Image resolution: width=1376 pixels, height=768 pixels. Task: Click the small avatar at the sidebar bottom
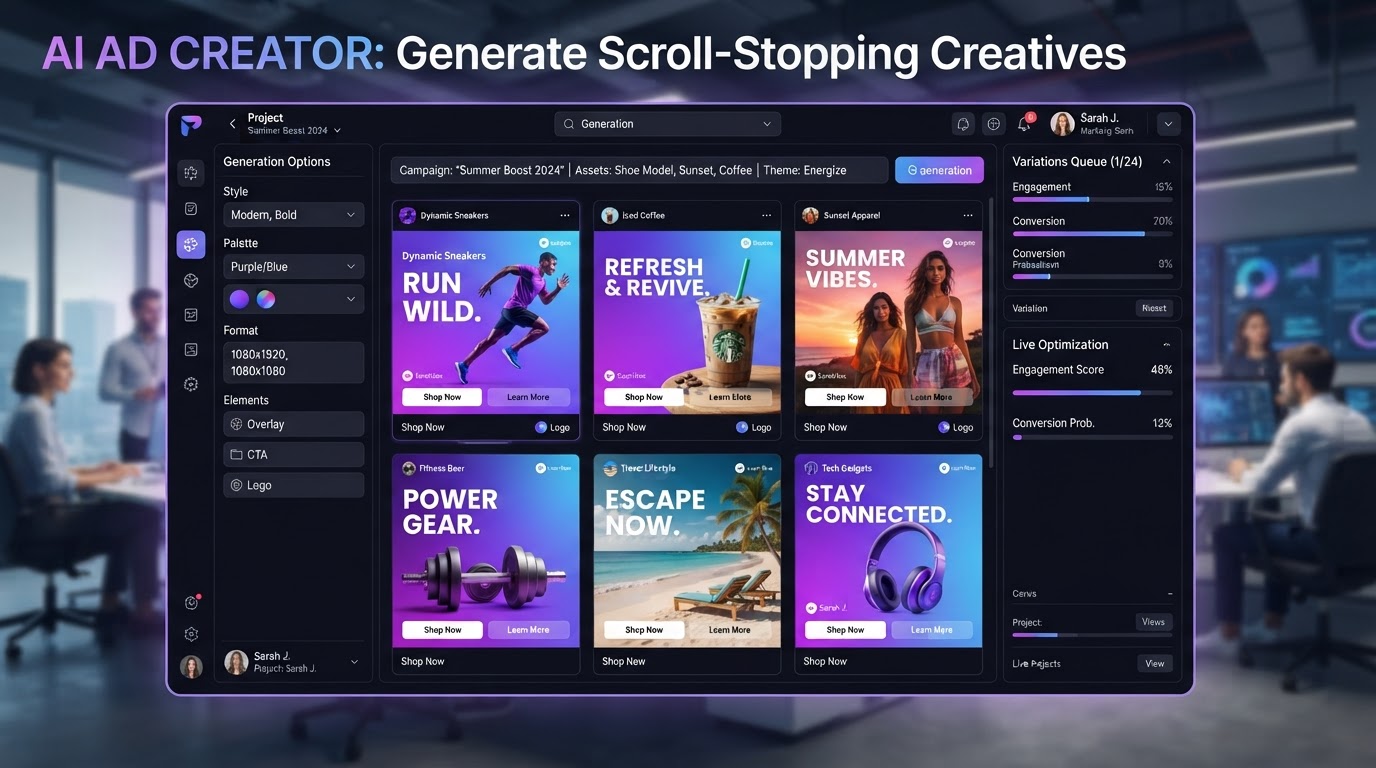pos(191,666)
